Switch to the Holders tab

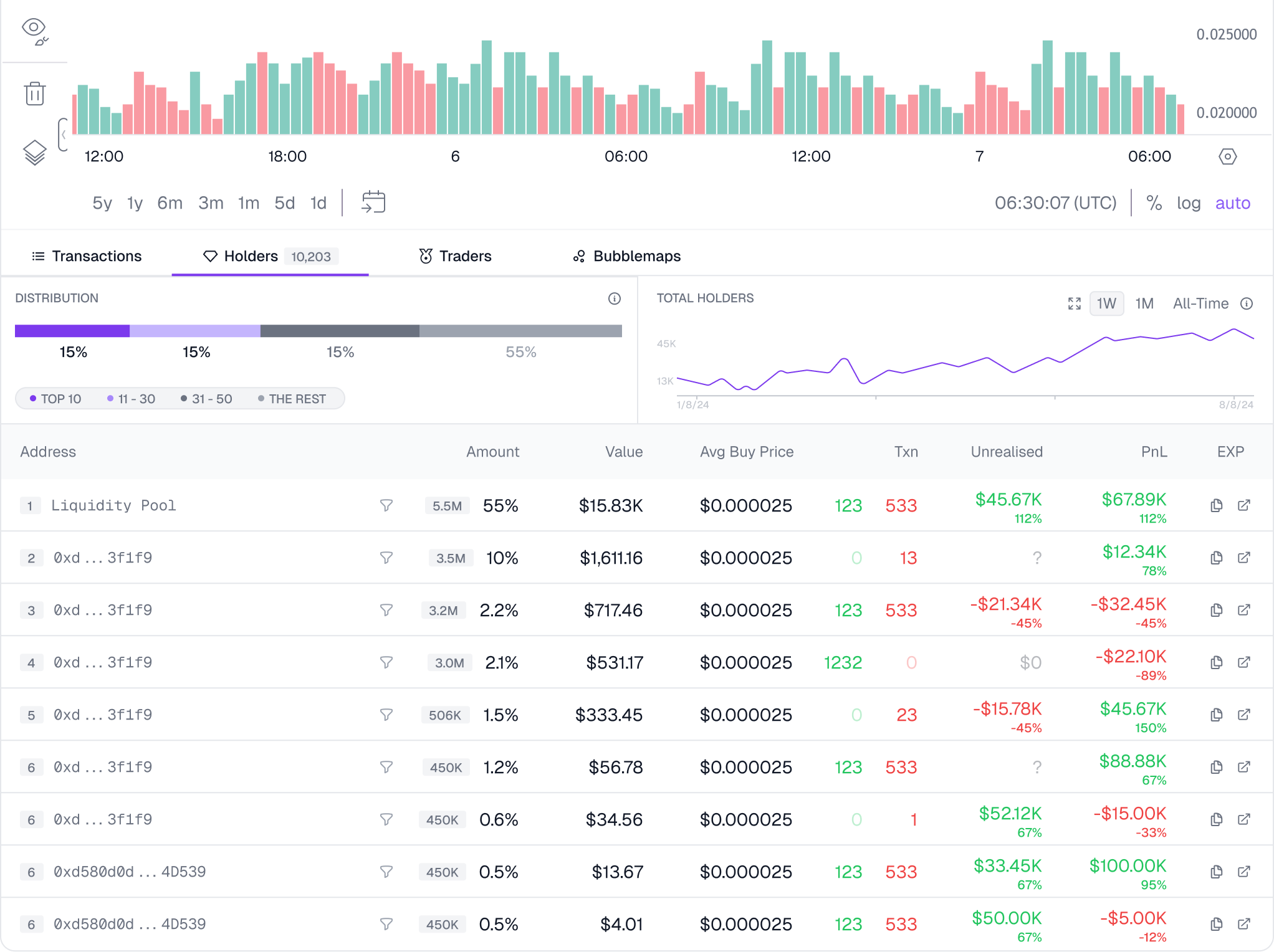click(270, 256)
